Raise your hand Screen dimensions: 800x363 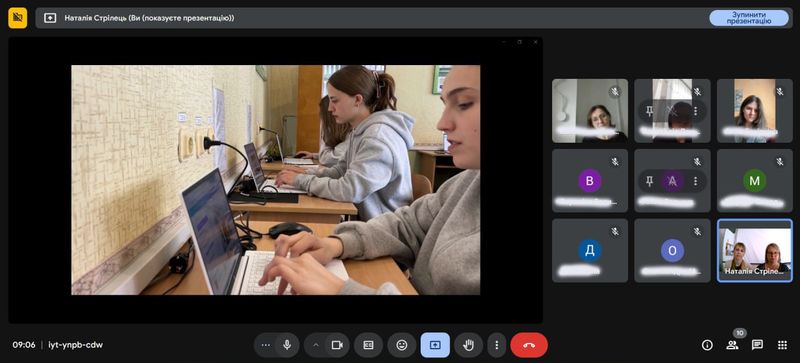click(468, 345)
